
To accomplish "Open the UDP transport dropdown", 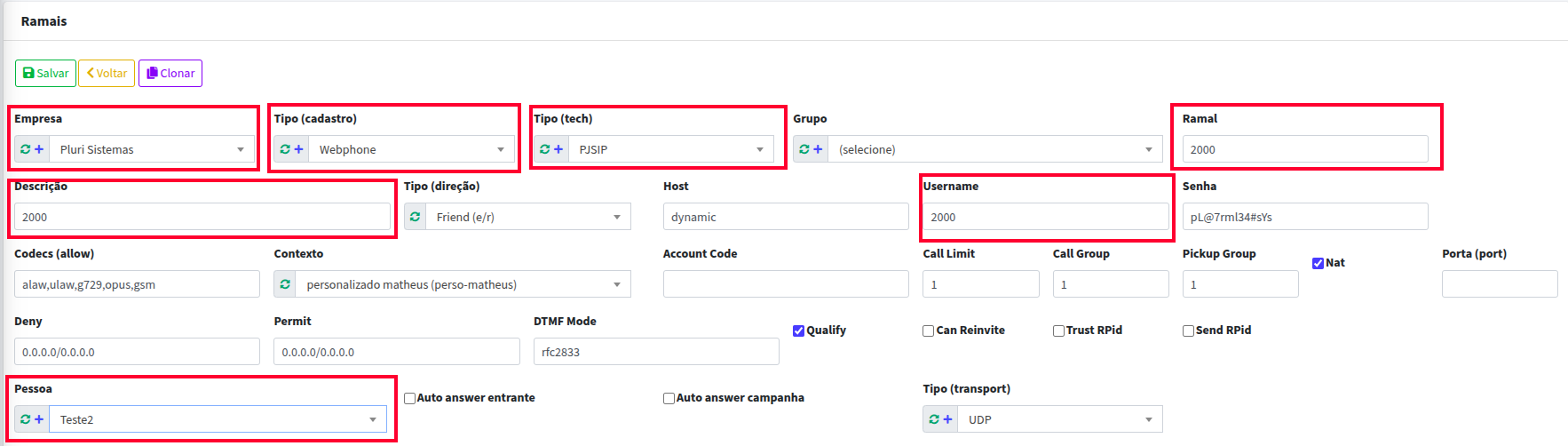I will click(x=1060, y=419).
